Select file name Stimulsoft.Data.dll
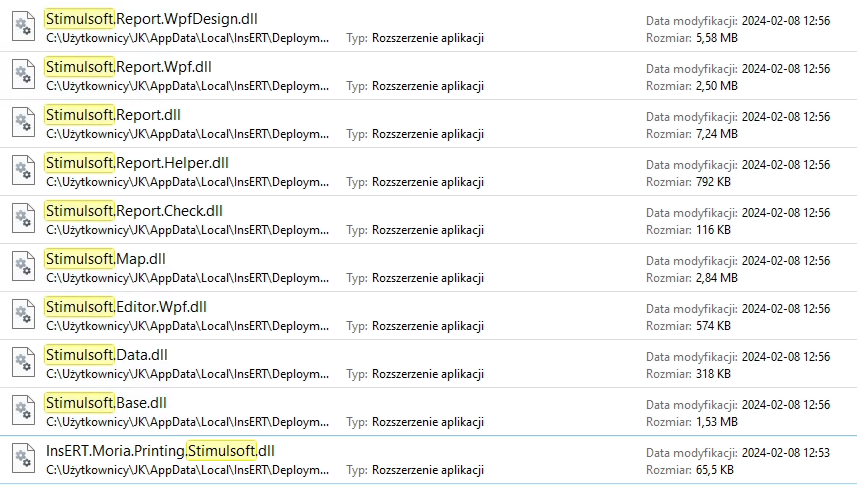This screenshot has width=857, height=495. [107, 356]
